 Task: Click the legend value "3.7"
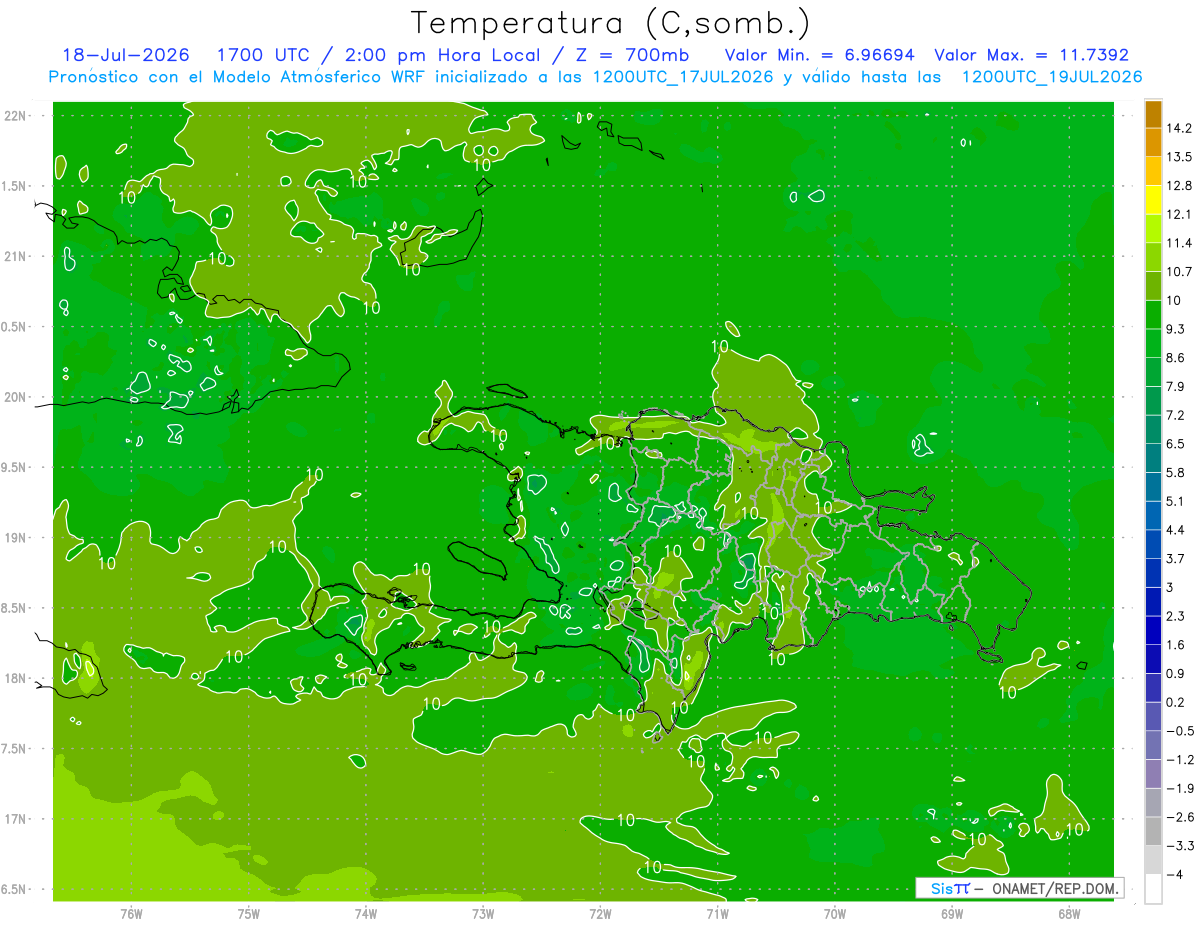click(x=1176, y=558)
